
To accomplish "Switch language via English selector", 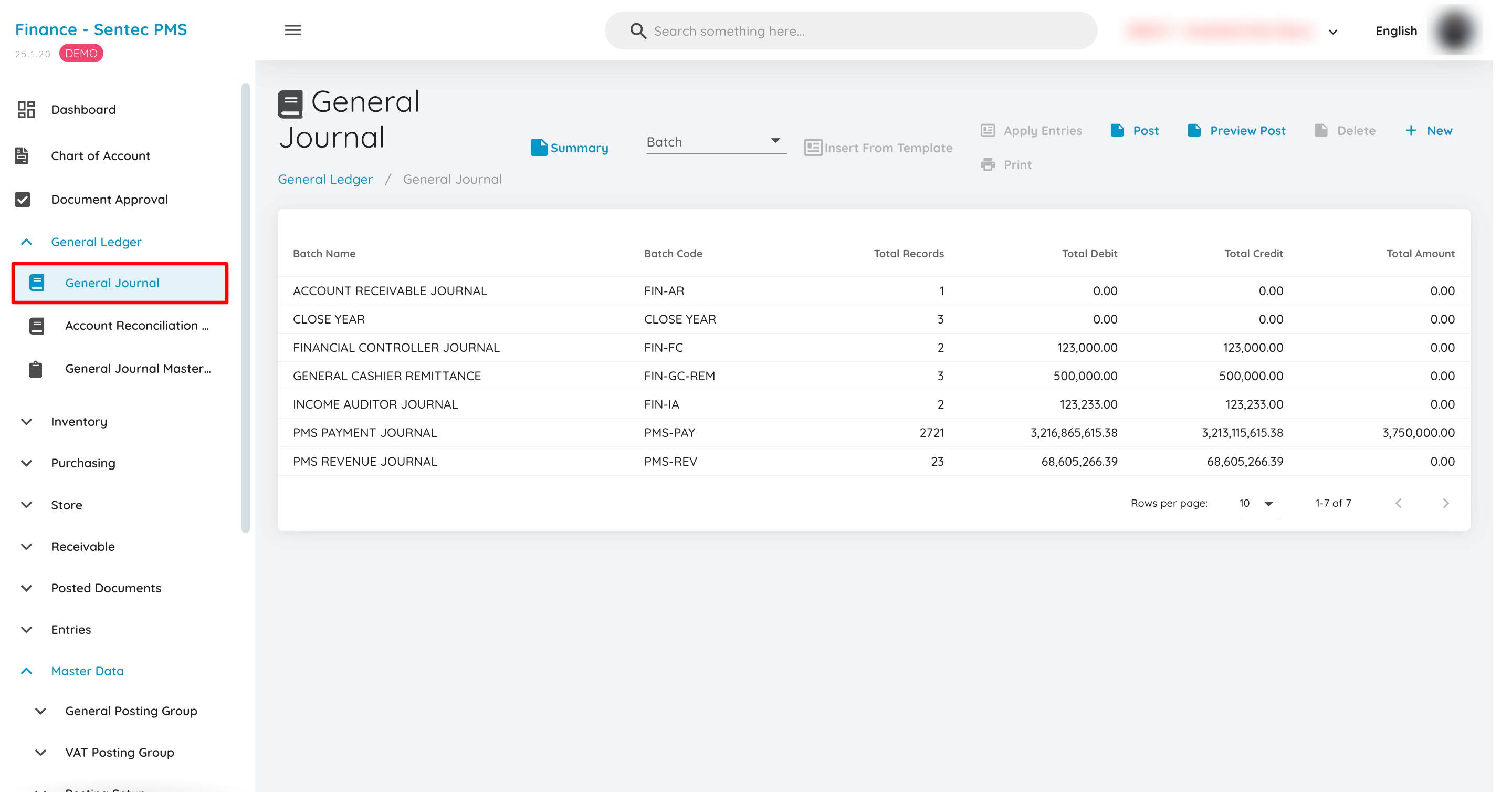I will point(1396,31).
